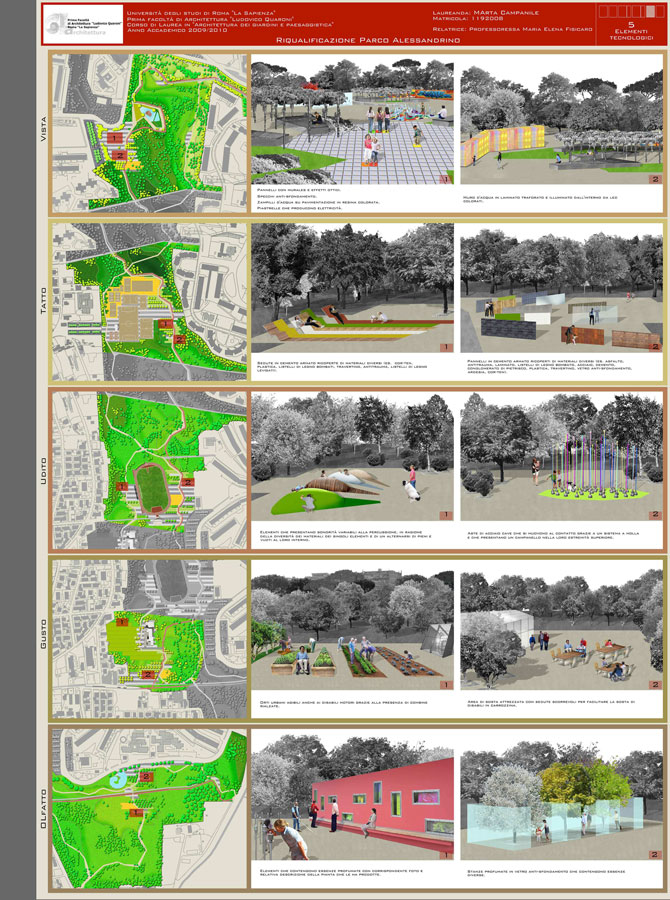Screen dimensions: 670x900
Task: Click number 1 badge on first Vista rendering
Action: [442, 178]
